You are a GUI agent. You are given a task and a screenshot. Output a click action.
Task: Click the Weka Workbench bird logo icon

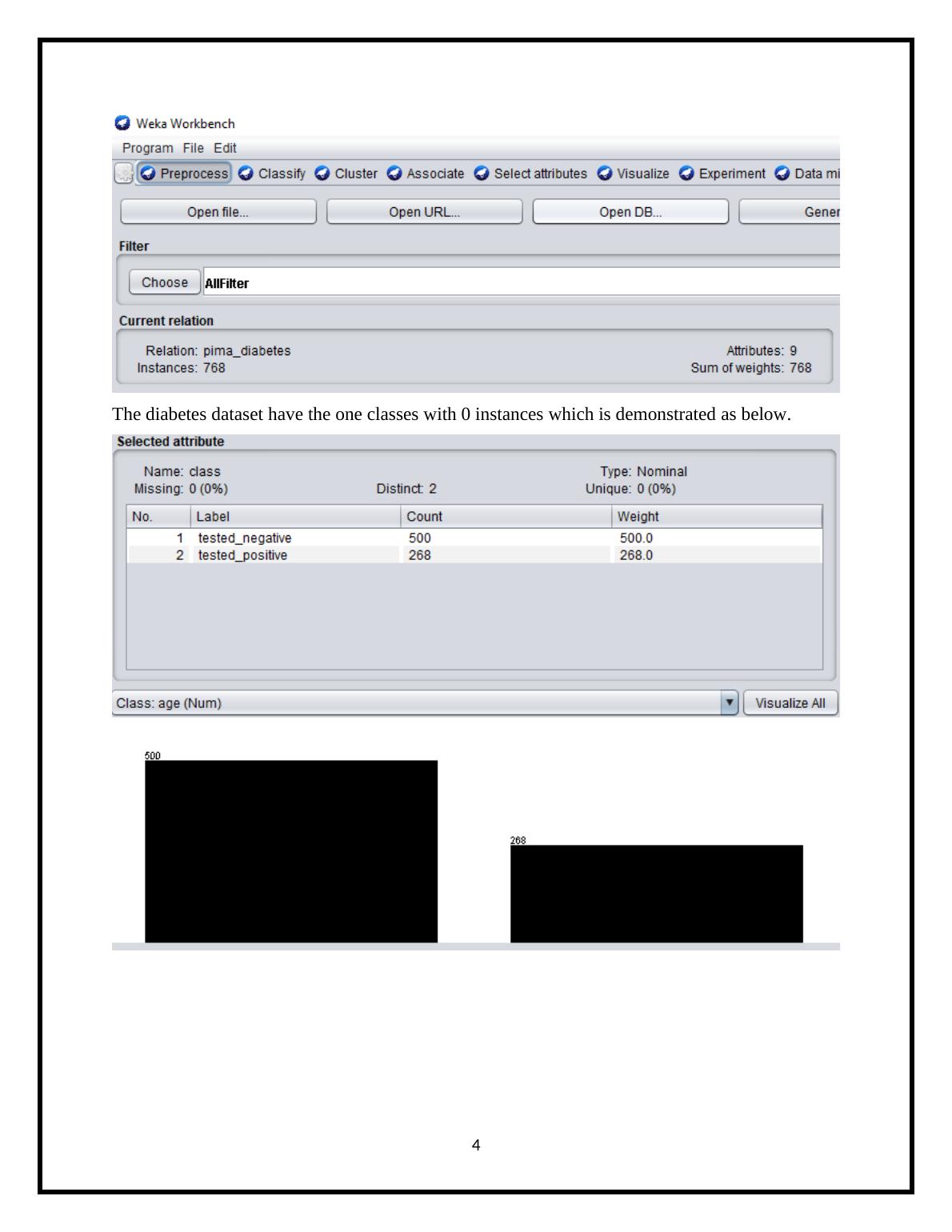(122, 123)
